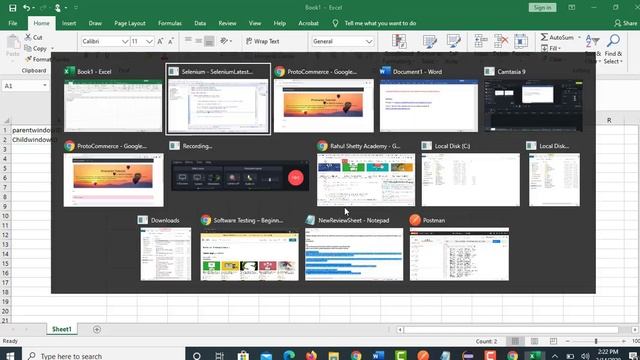The height and width of the screenshot is (360, 640).
Task: Switch to the Book1 - Excel window thumbnail
Action: [x=113, y=105]
